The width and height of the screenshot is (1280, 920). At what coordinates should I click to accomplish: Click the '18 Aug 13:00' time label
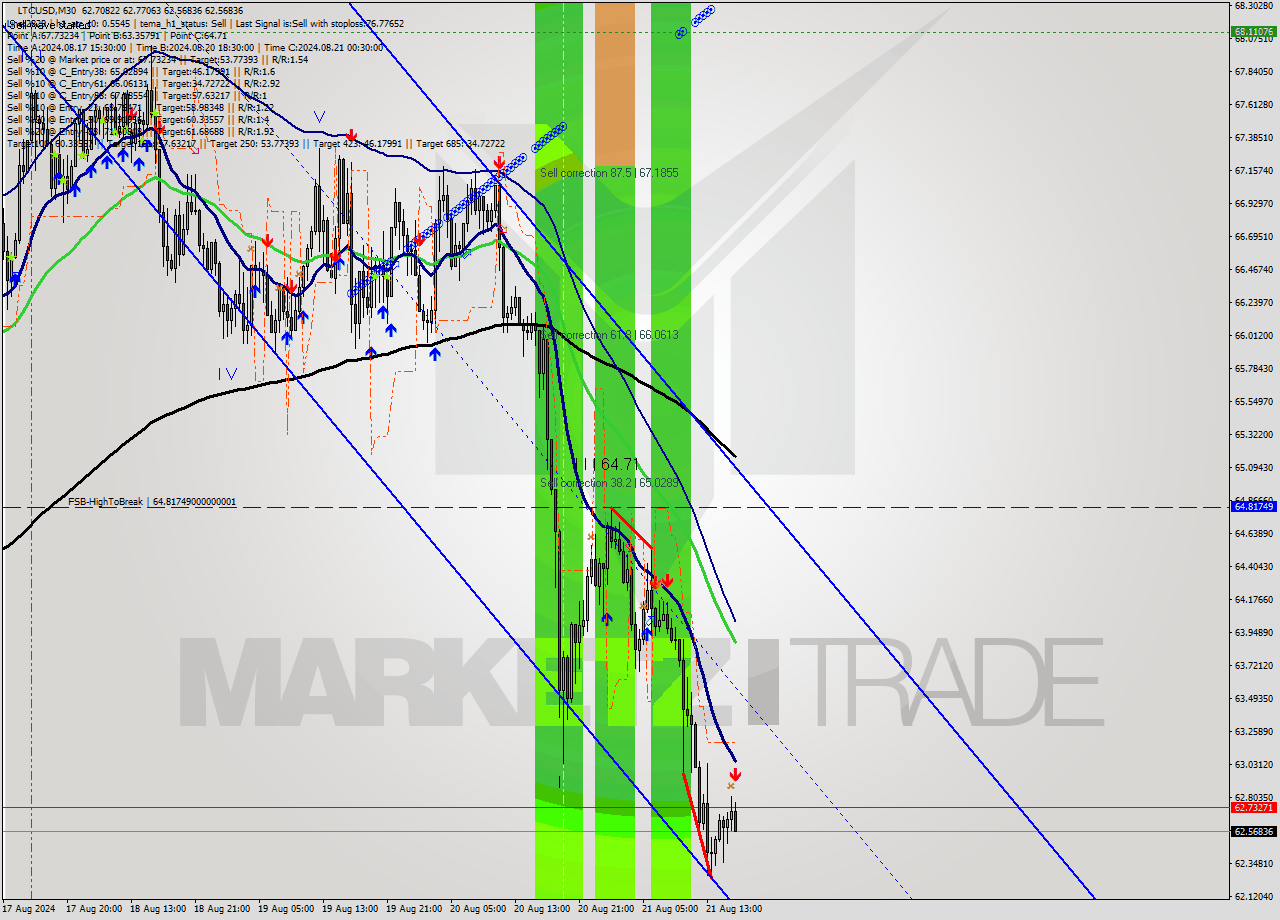pyautogui.click(x=158, y=909)
